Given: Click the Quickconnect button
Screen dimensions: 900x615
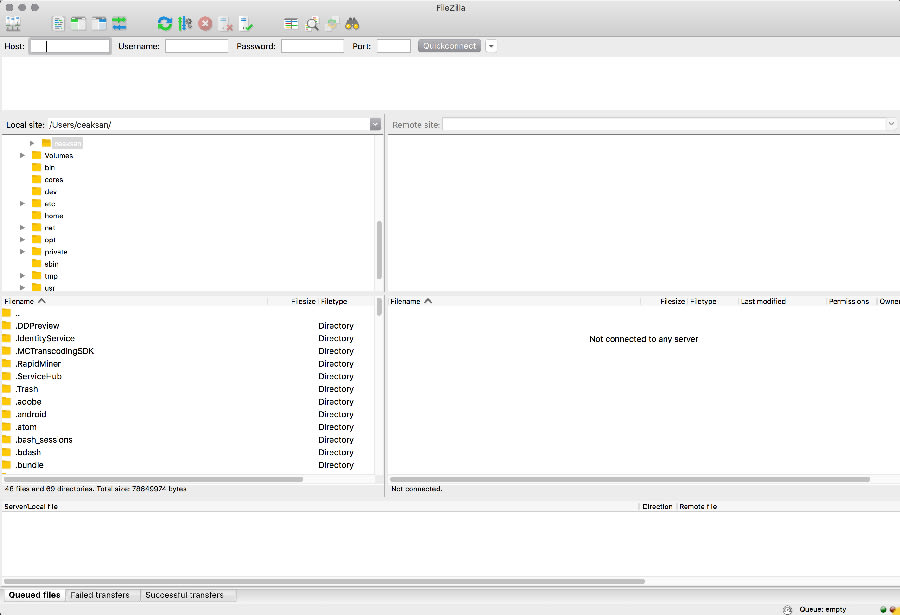Looking at the screenshot, I should click(x=449, y=46).
